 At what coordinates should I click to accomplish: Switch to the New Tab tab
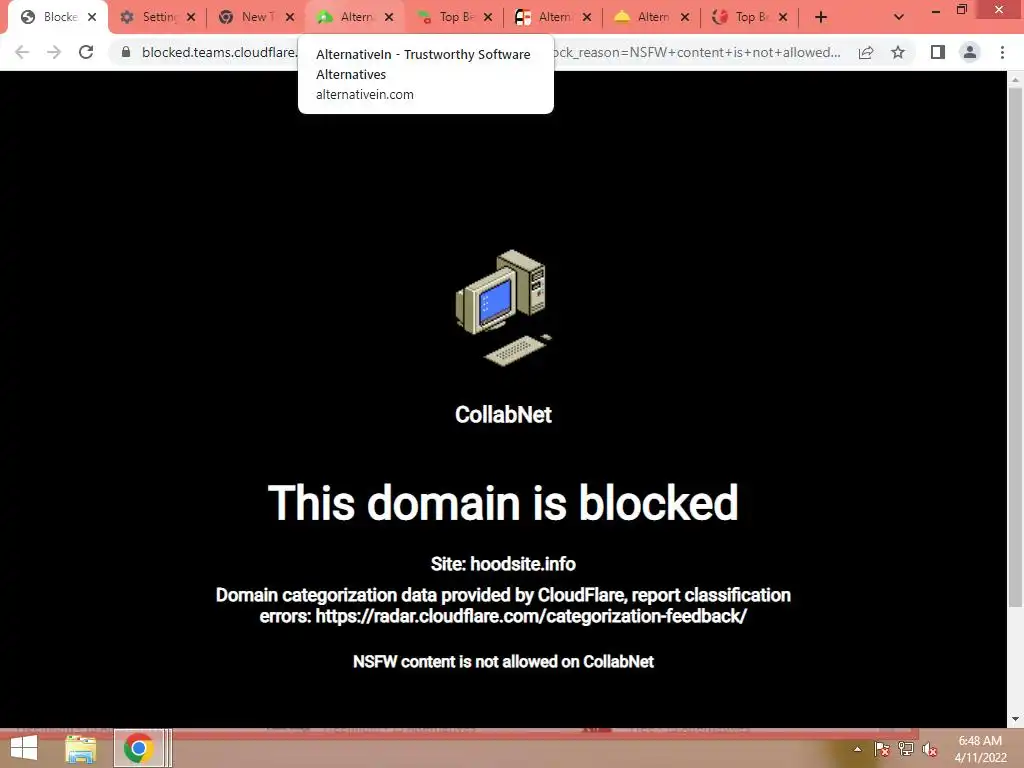(x=255, y=17)
